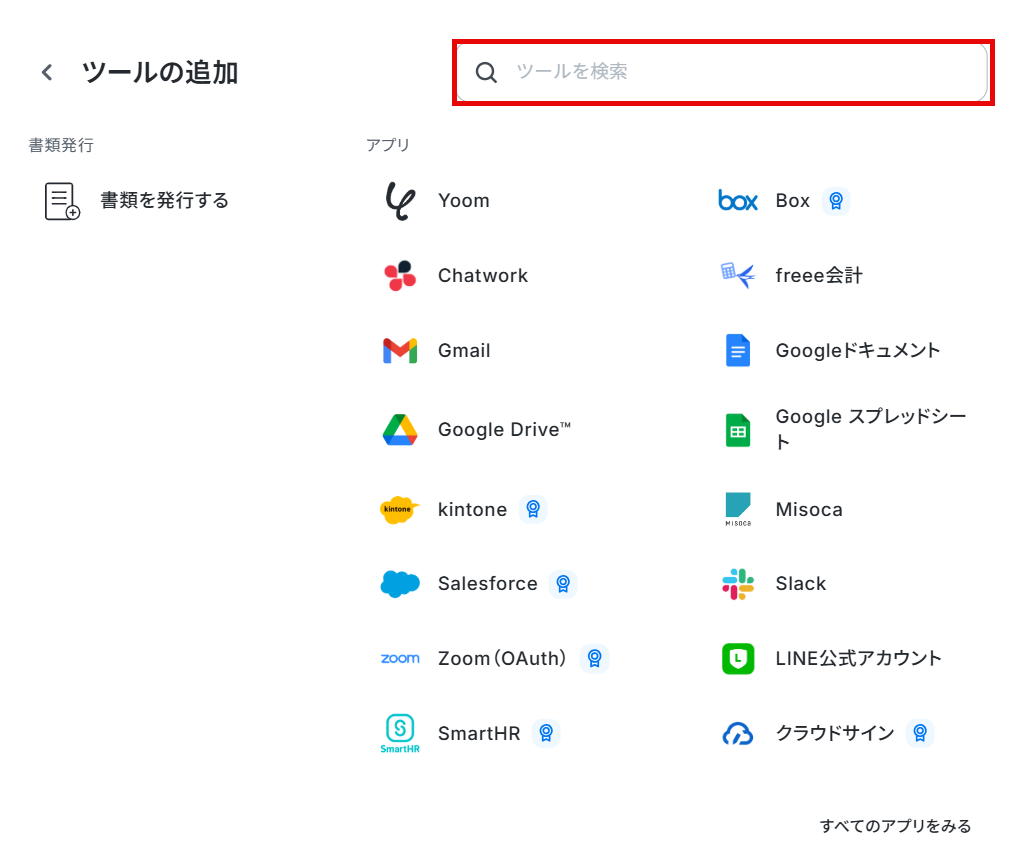Click the ツールを検索 search field
The width and height of the screenshot is (1017, 866).
723,72
